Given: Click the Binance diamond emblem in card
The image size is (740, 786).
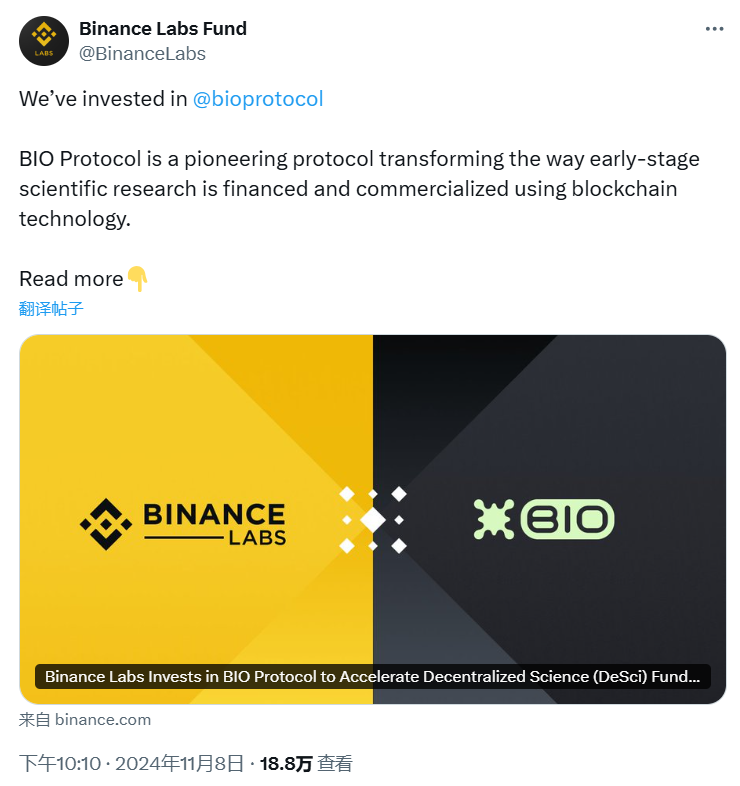Looking at the screenshot, I should coord(106,524).
